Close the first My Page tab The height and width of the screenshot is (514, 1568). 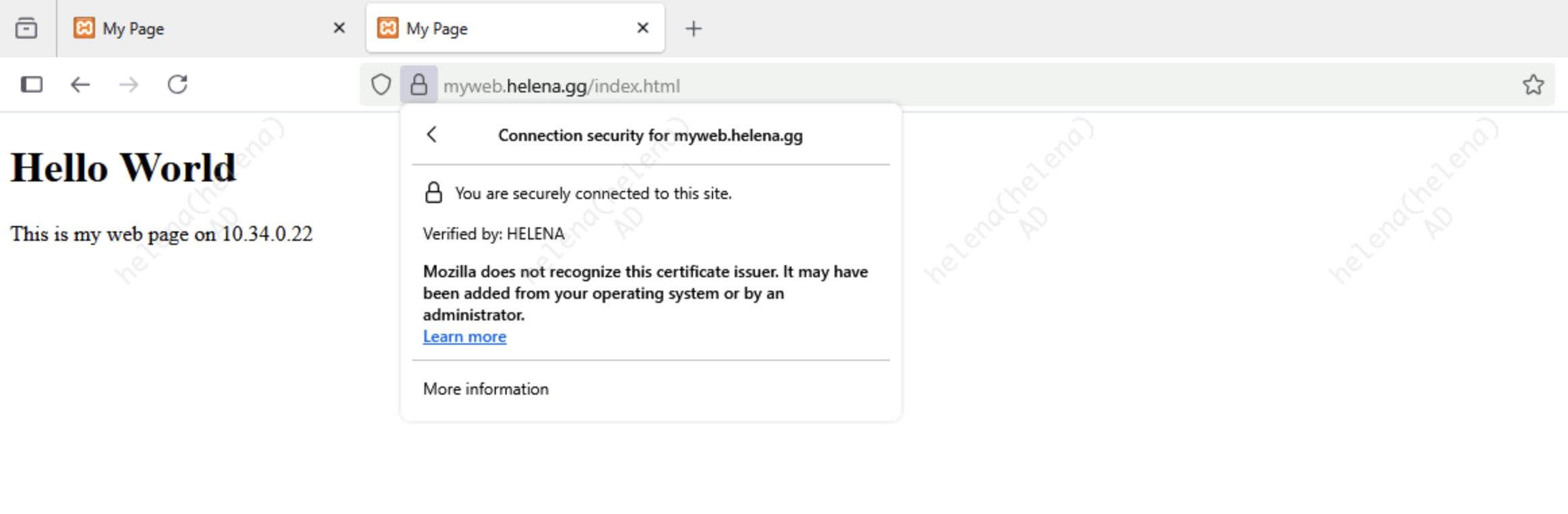(x=339, y=28)
